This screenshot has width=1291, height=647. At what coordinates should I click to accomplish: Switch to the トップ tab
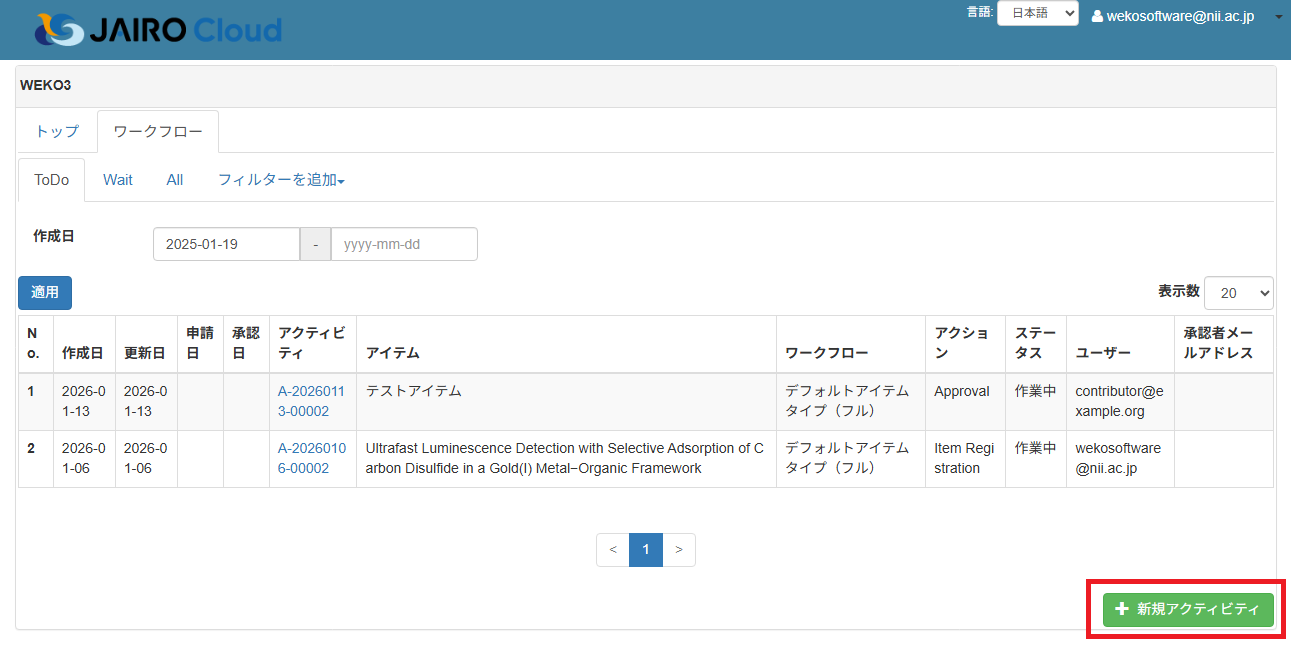coord(57,131)
